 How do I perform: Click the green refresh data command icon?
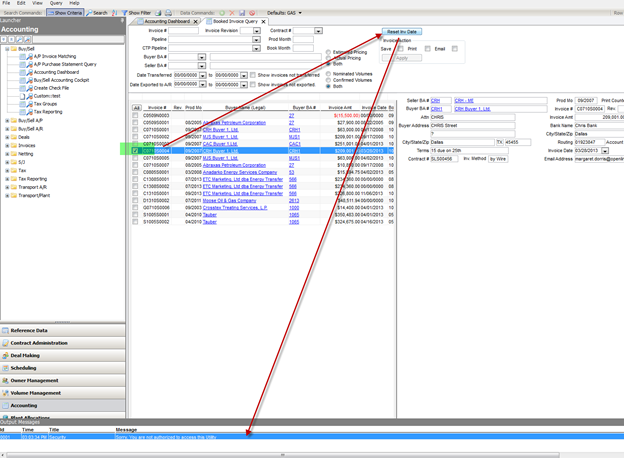[x=222, y=13]
